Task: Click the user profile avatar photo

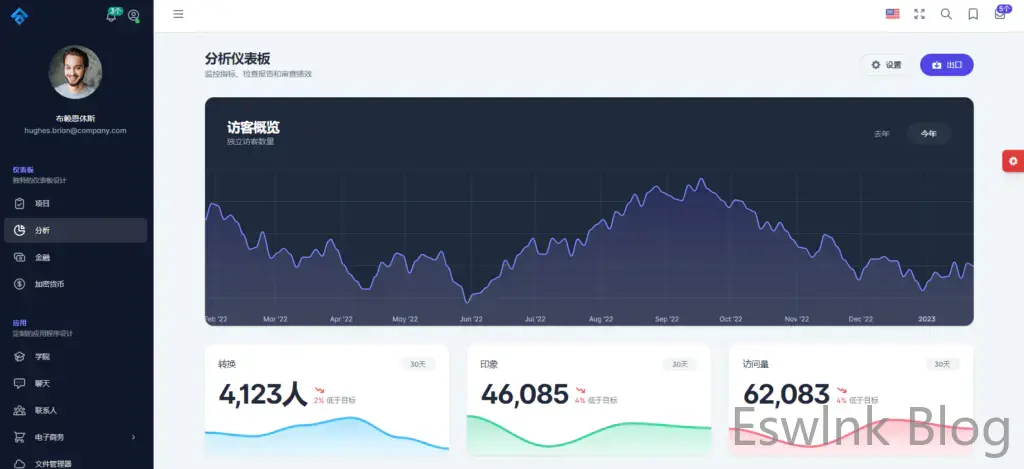Action: click(x=76, y=73)
